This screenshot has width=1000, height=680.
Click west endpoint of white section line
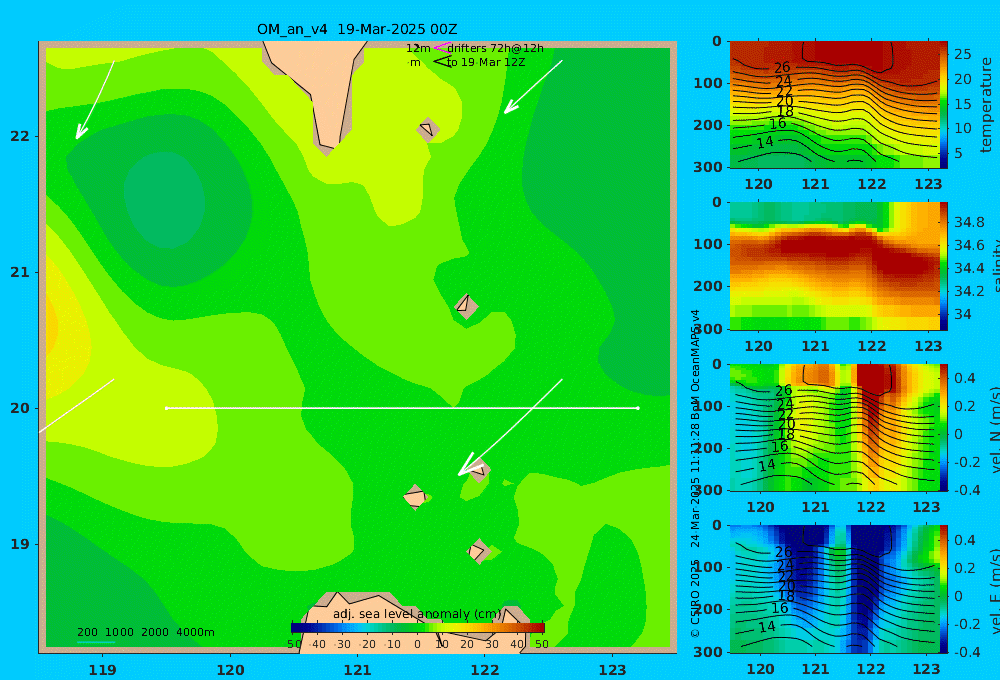[x=166, y=408]
